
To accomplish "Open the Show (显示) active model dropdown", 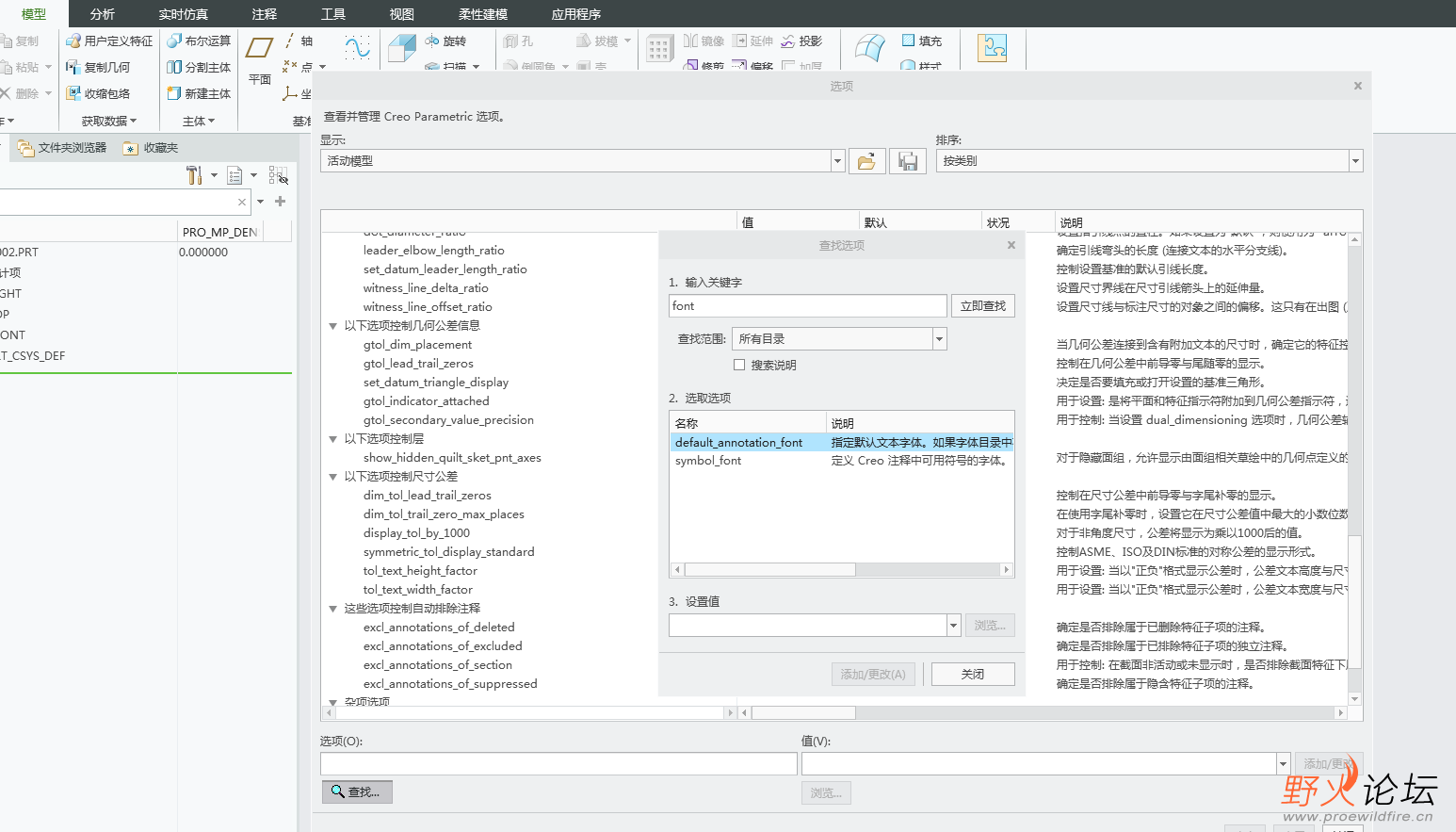I will [x=837, y=161].
